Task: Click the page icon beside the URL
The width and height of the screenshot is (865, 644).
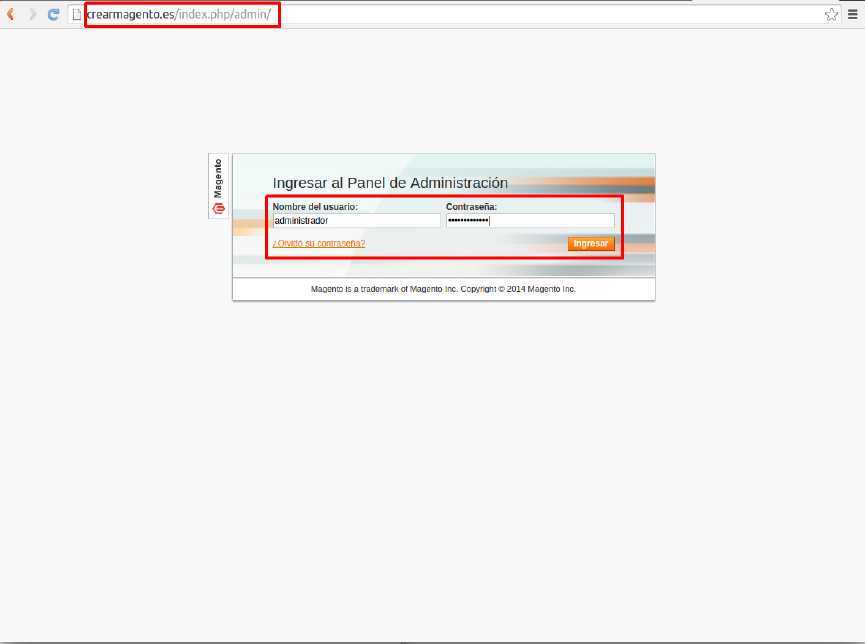Action: click(76, 14)
